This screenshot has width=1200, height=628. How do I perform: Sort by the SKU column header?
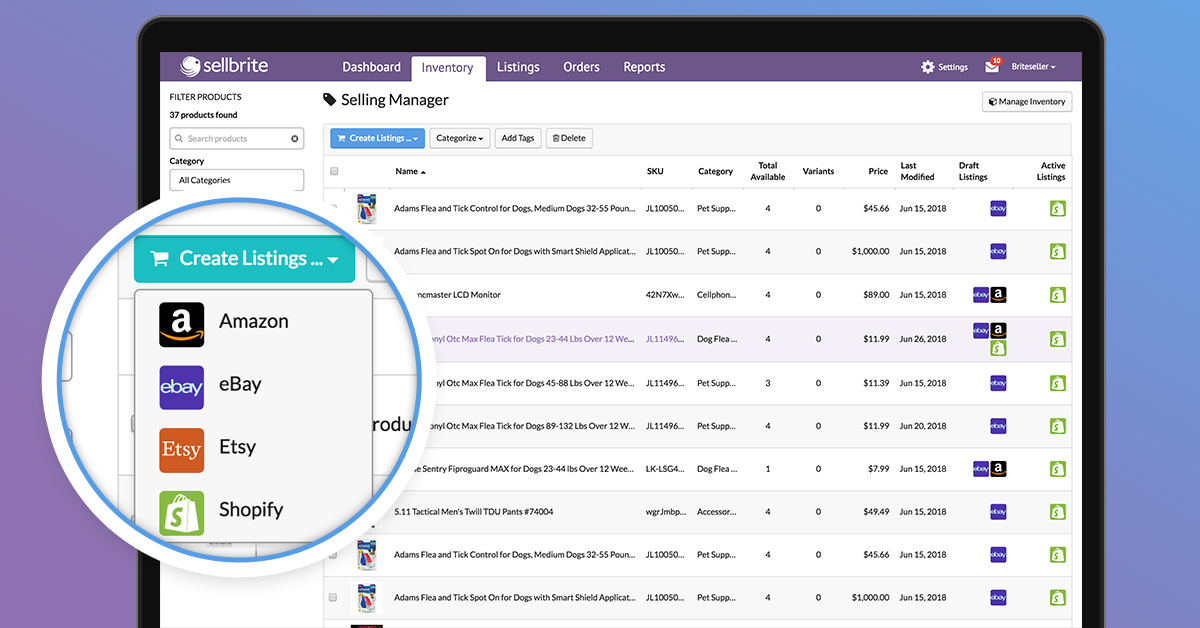[655, 172]
